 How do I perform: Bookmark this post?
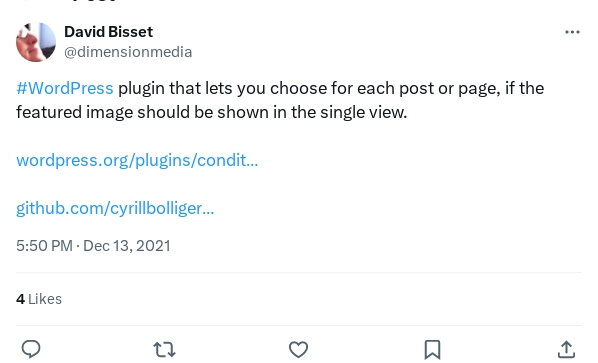tap(432, 349)
